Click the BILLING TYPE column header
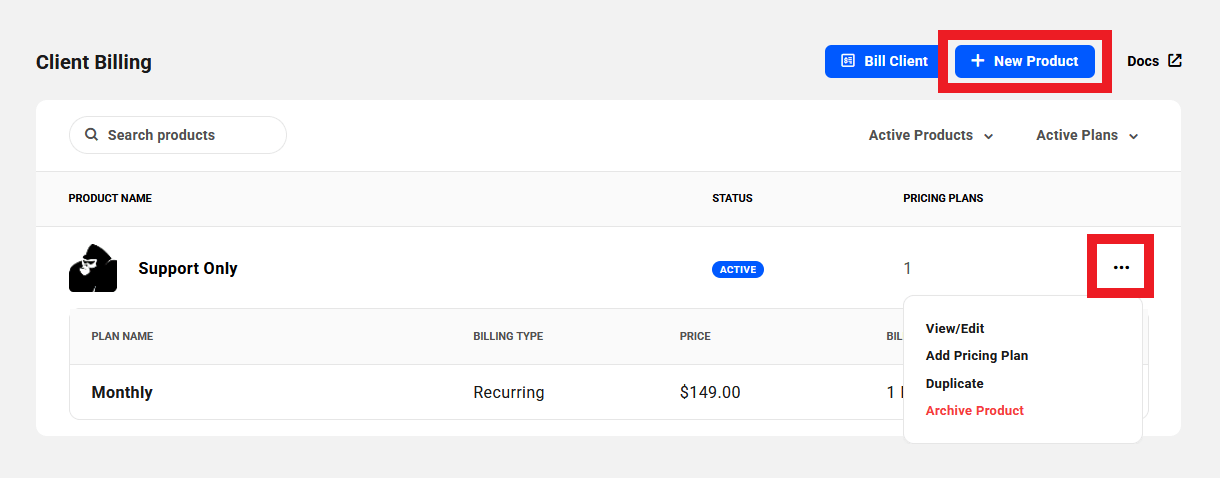Image resolution: width=1220 pixels, height=478 pixels. (508, 336)
